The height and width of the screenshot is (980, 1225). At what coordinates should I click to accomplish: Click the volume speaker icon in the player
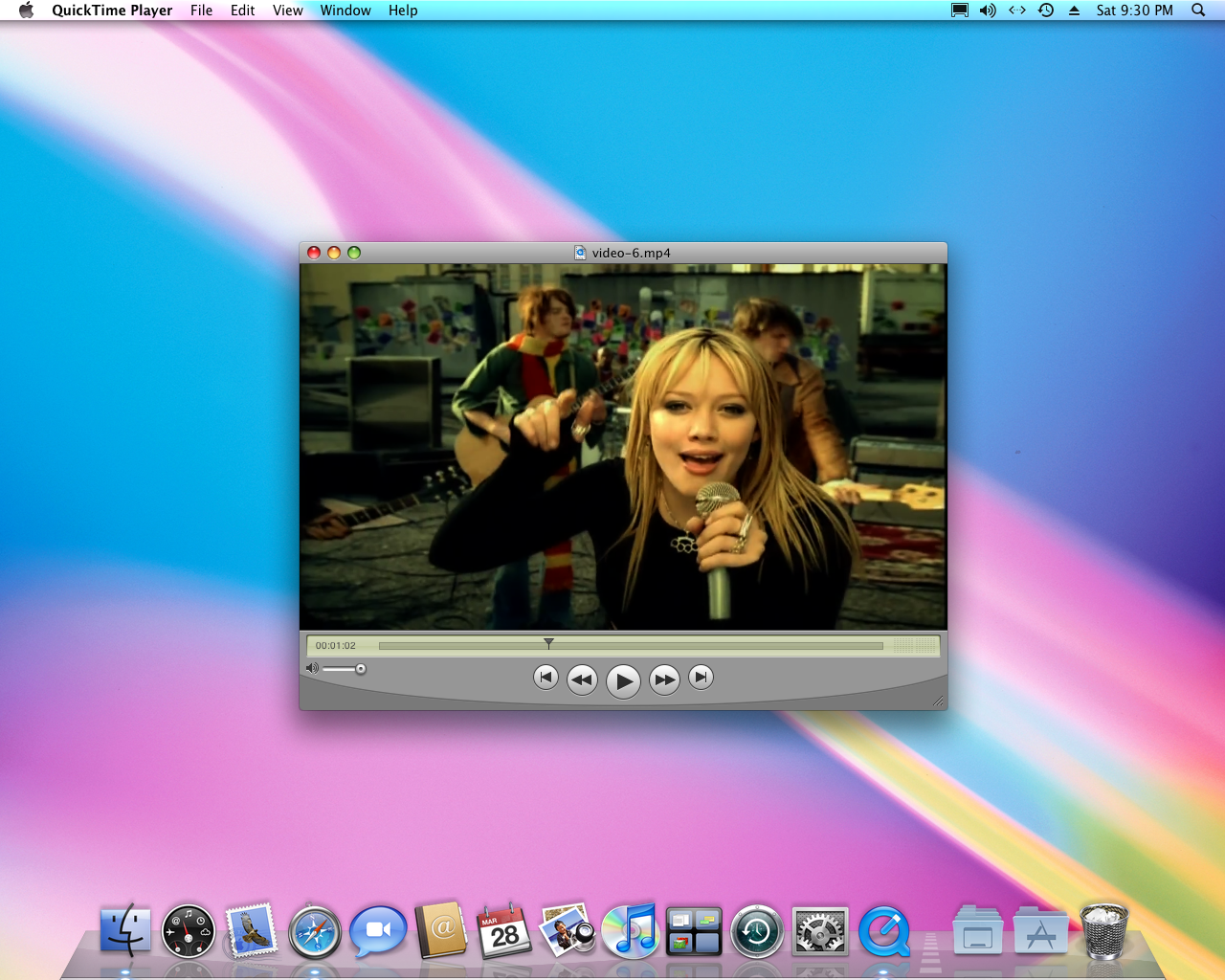point(312,668)
